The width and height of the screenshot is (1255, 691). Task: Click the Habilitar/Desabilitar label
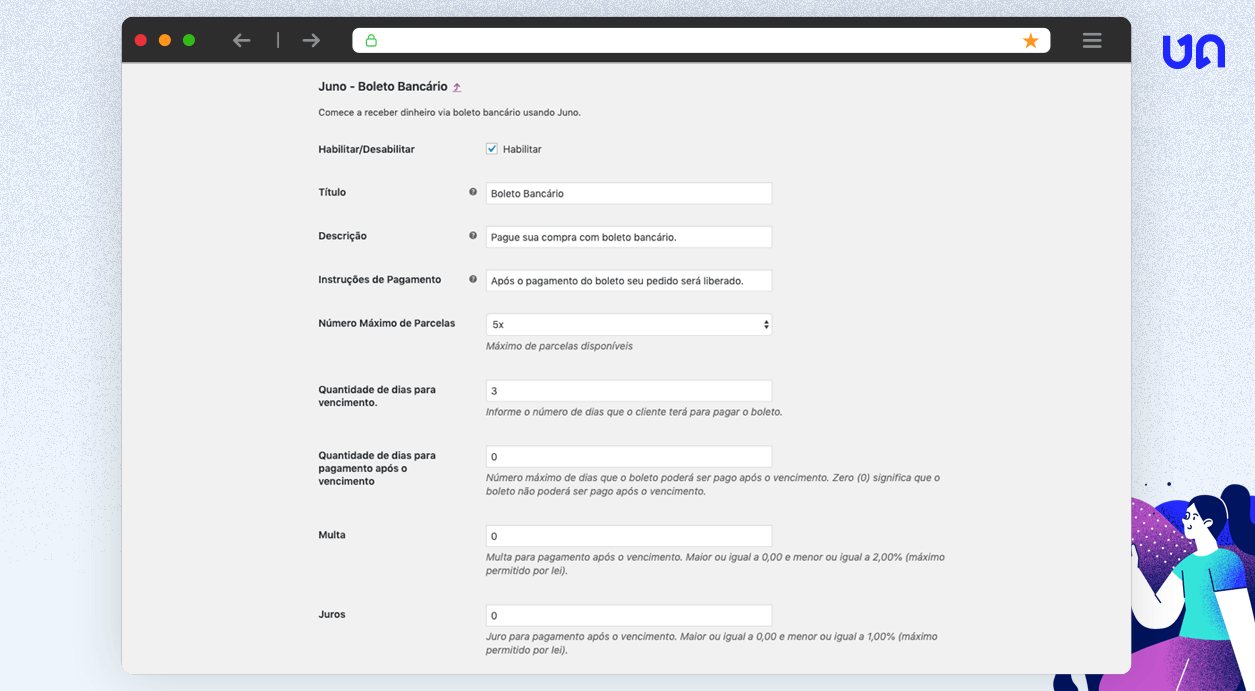point(366,149)
